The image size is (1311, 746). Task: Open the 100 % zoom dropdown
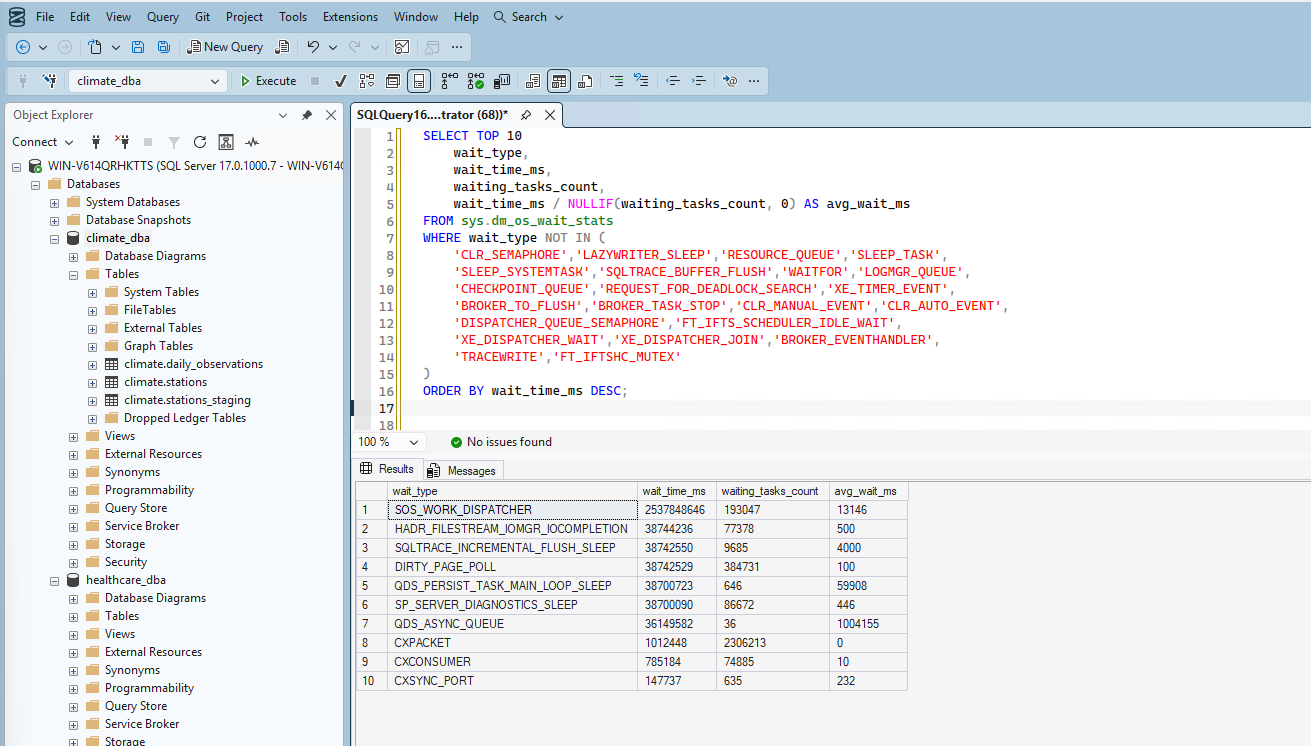tap(414, 442)
